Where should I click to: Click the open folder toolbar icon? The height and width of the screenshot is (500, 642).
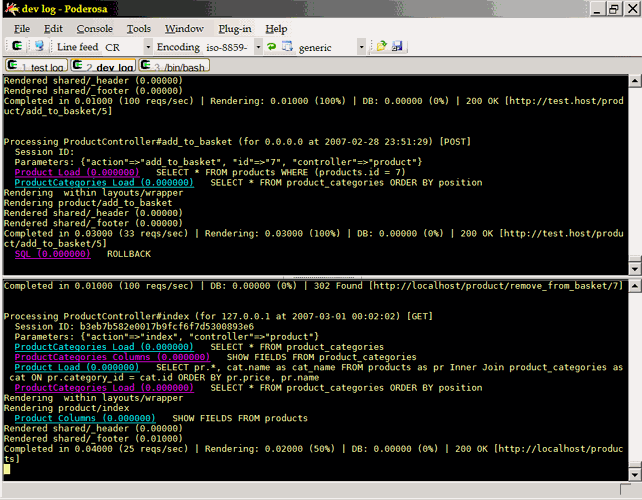point(381,47)
